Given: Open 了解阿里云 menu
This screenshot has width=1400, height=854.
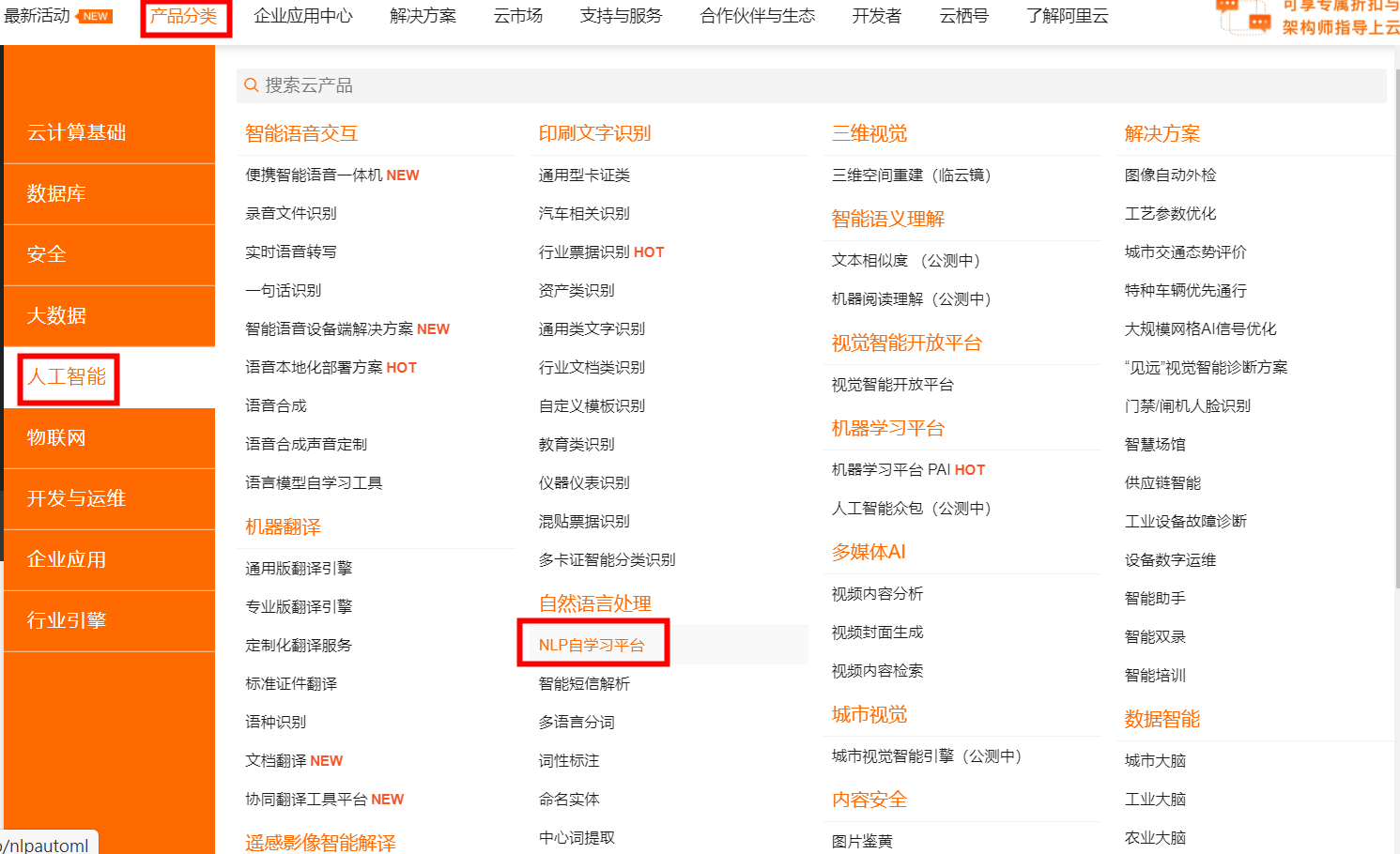Looking at the screenshot, I should click(x=1068, y=16).
